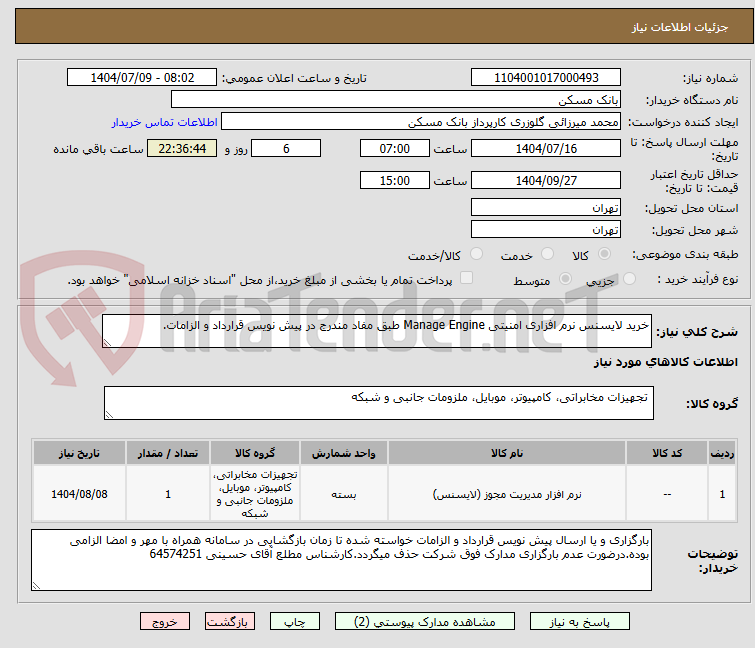Click the جزئیات اطلاعات نیاز page title
Screen dimensions: 755x648
click(x=679, y=27)
